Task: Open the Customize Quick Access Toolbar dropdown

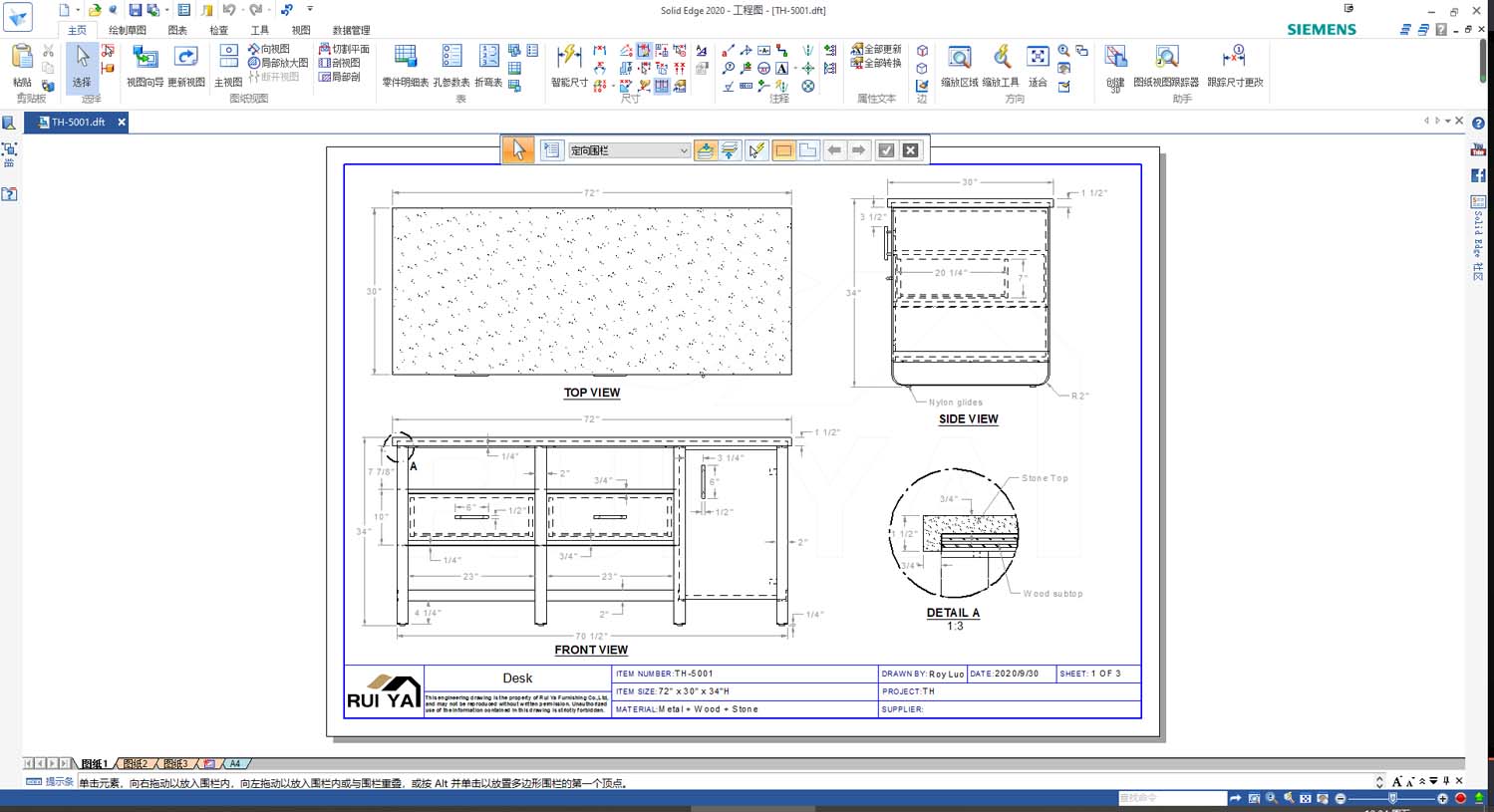Action: [x=310, y=10]
